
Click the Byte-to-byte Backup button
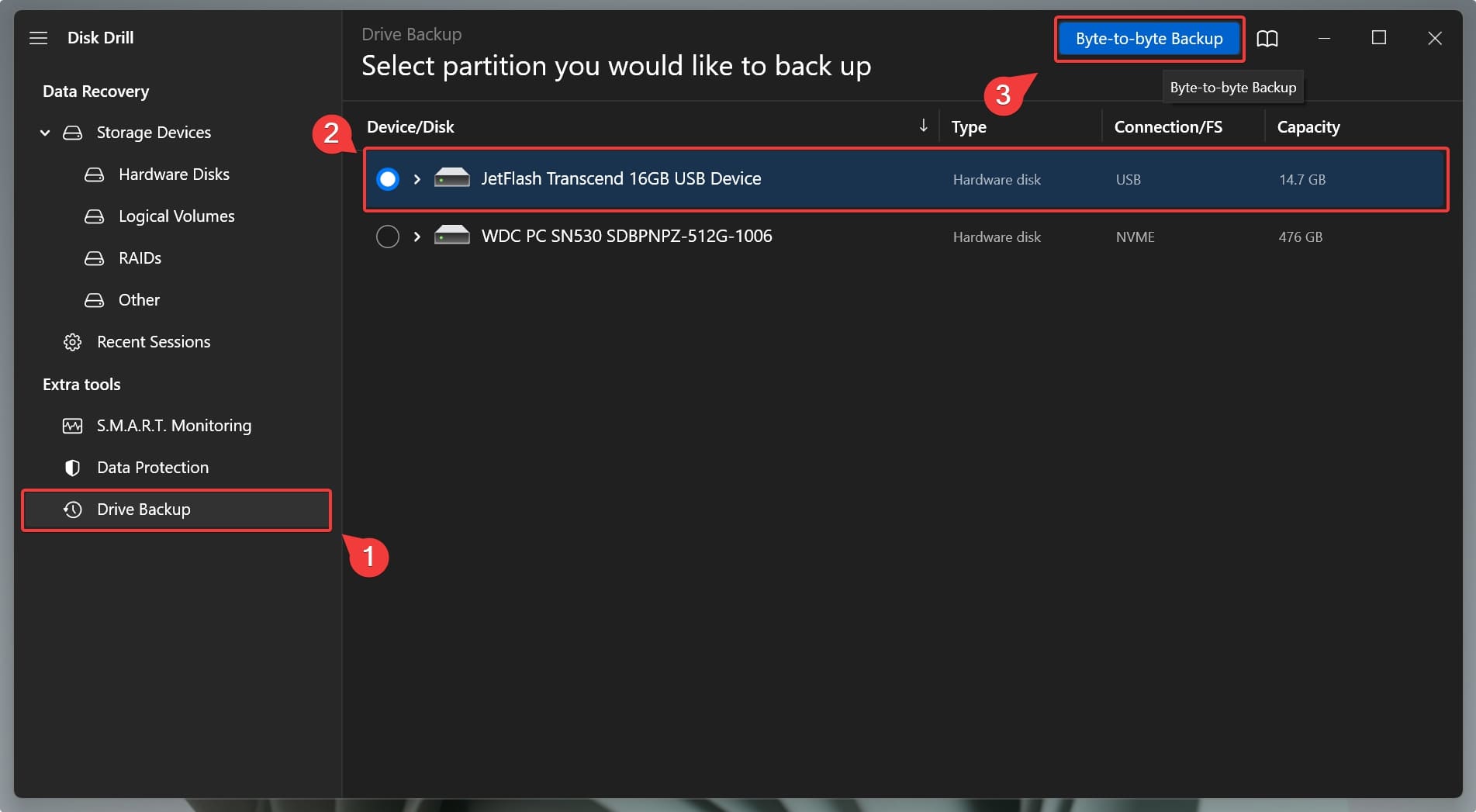(1149, 39)
